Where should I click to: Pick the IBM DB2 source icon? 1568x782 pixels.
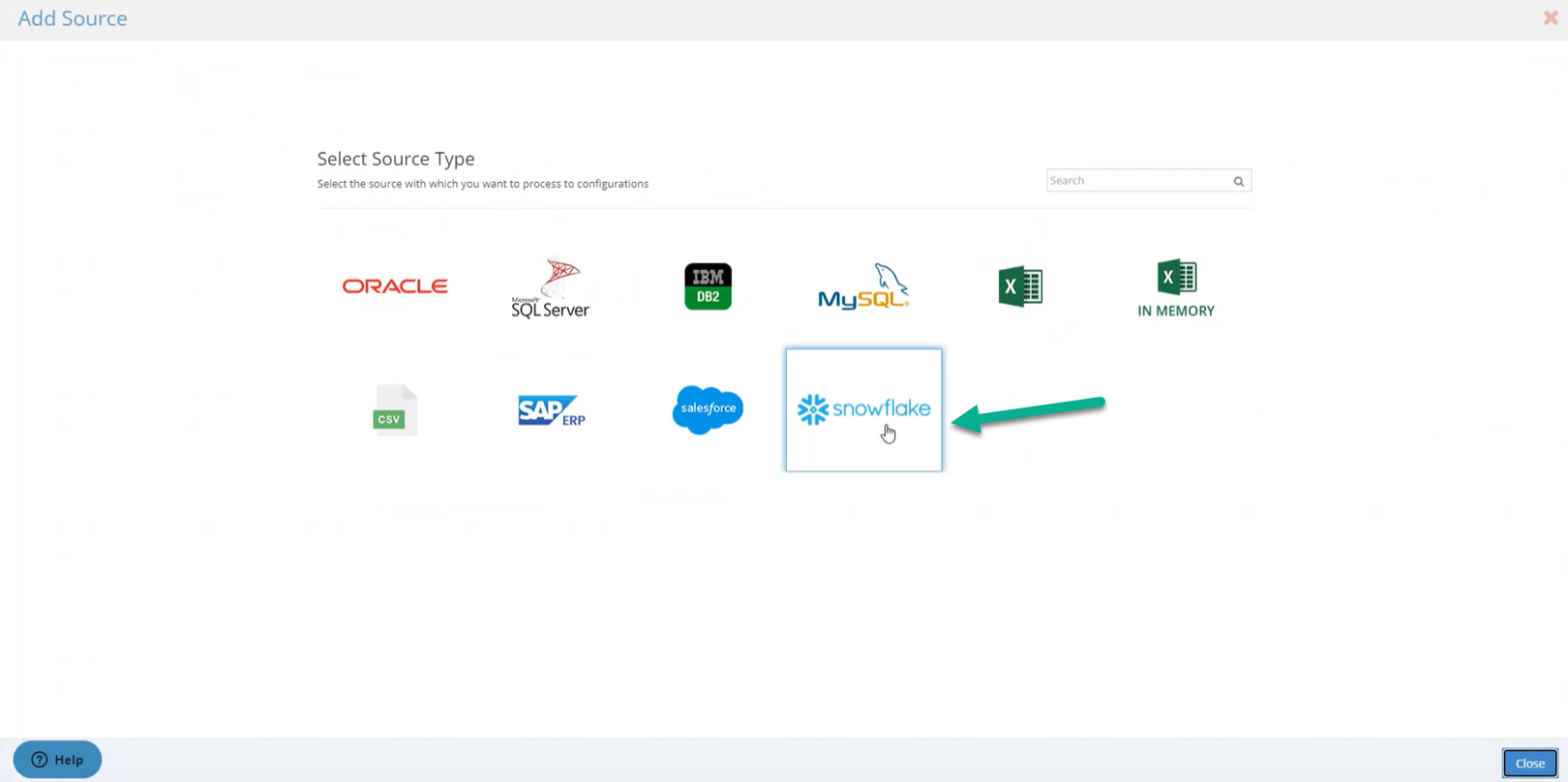[x=708, y=286]
